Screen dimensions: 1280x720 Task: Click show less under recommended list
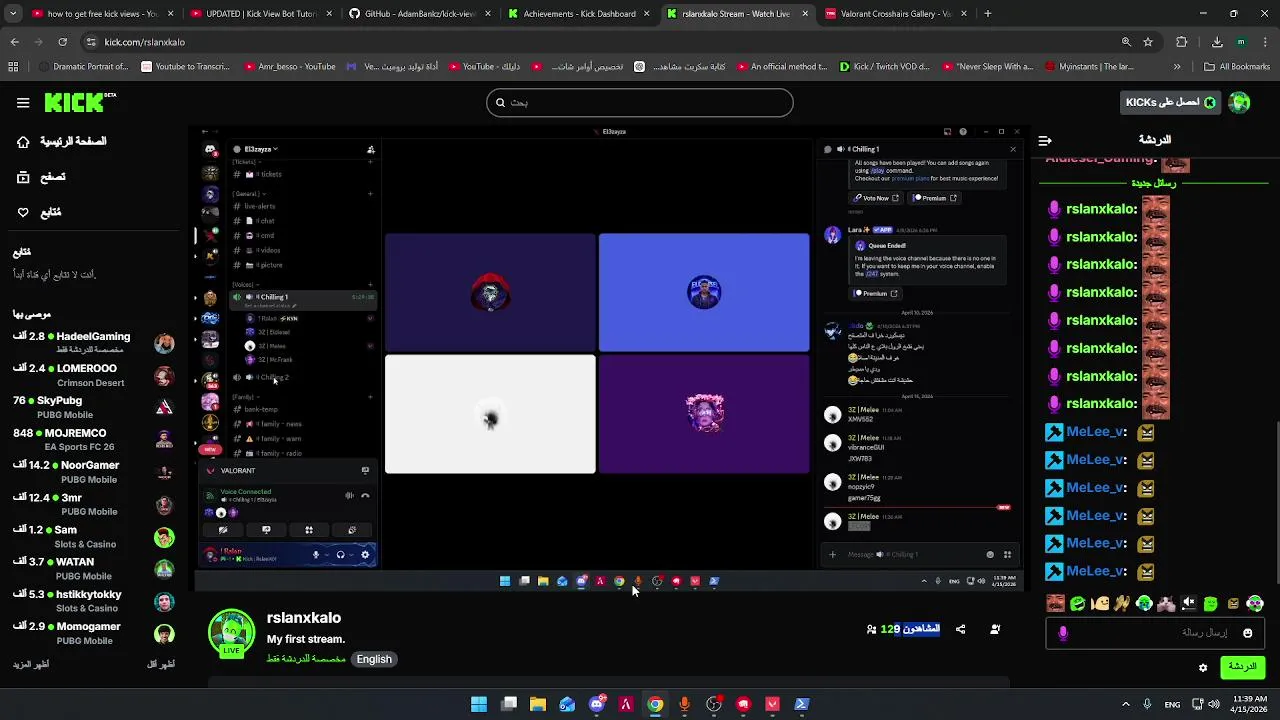[x=161, y=664]
